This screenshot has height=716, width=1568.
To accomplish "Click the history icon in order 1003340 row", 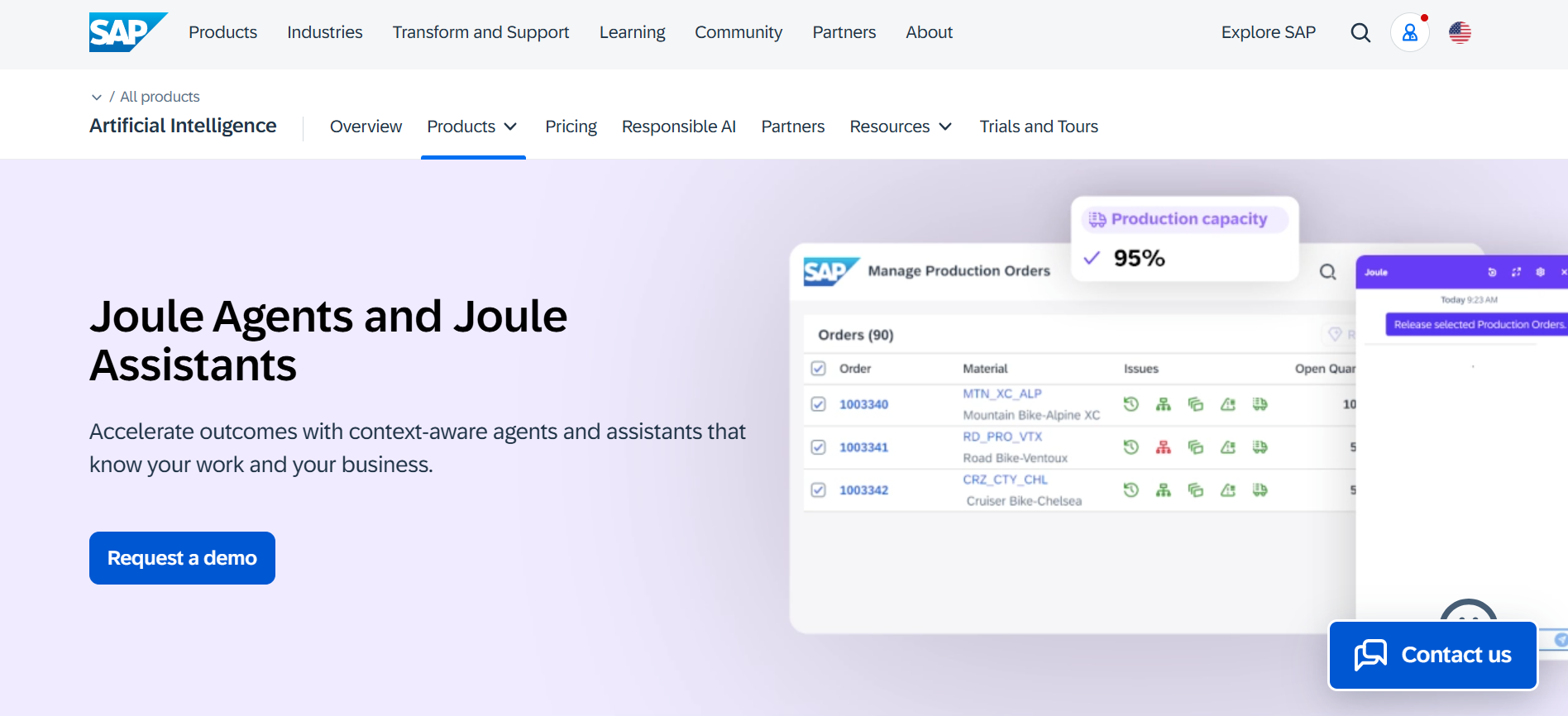I will 1131,404.
